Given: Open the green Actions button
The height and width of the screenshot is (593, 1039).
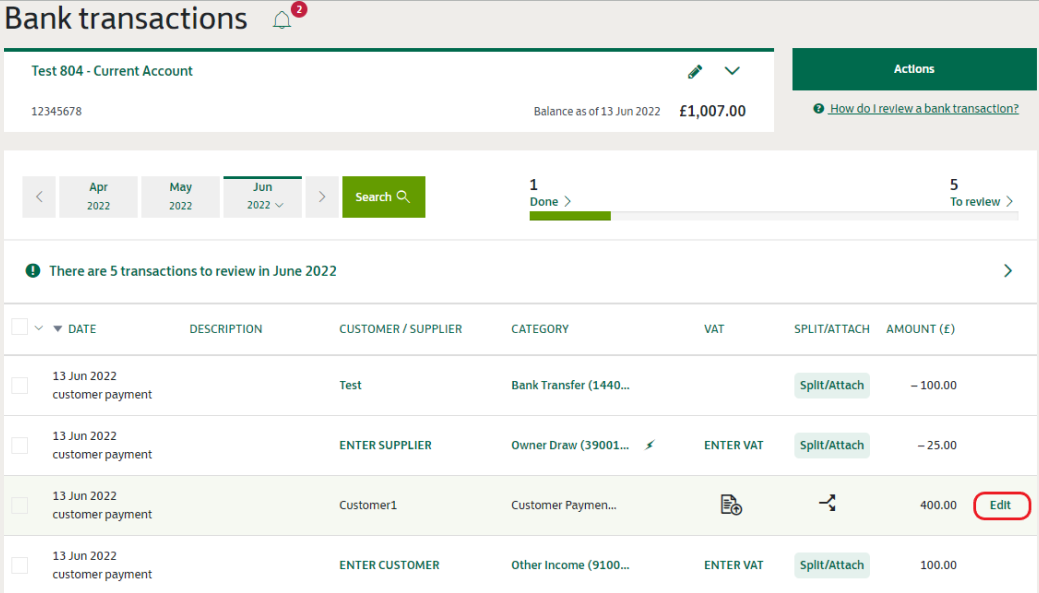Looking at the screenshot, I should (x=914, y=69).
